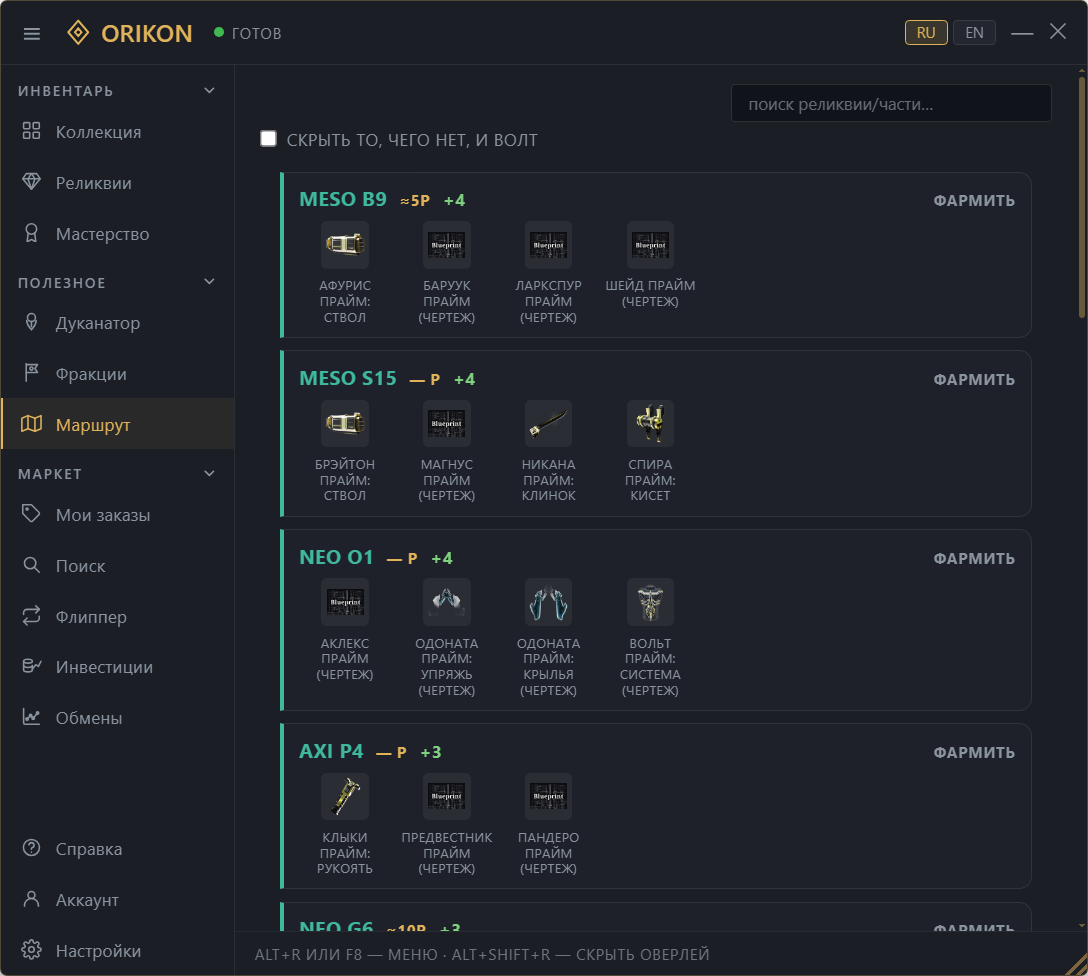
Task: Click the MESO B9 relic title
Action: pos(343,199)
